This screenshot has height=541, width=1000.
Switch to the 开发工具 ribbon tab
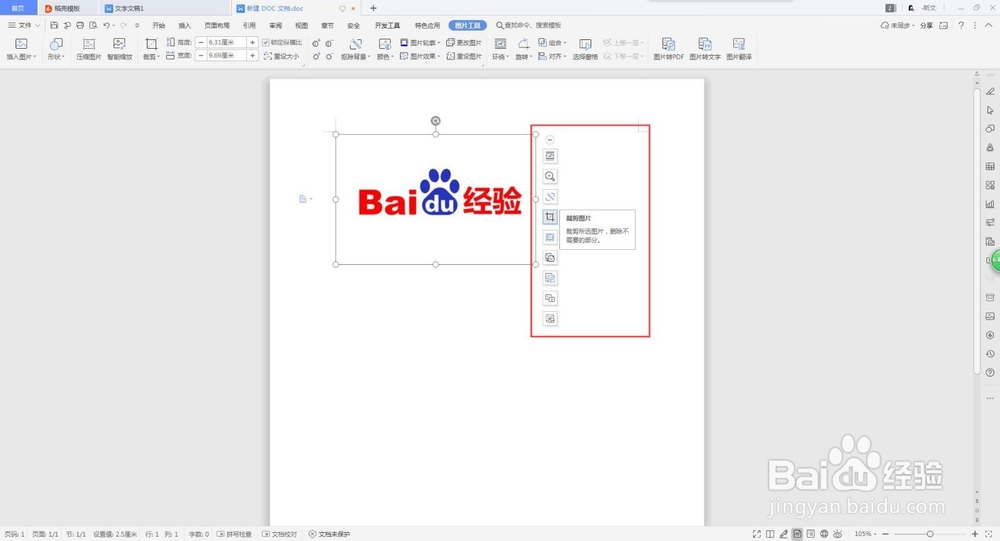click(x=387, y=26)
